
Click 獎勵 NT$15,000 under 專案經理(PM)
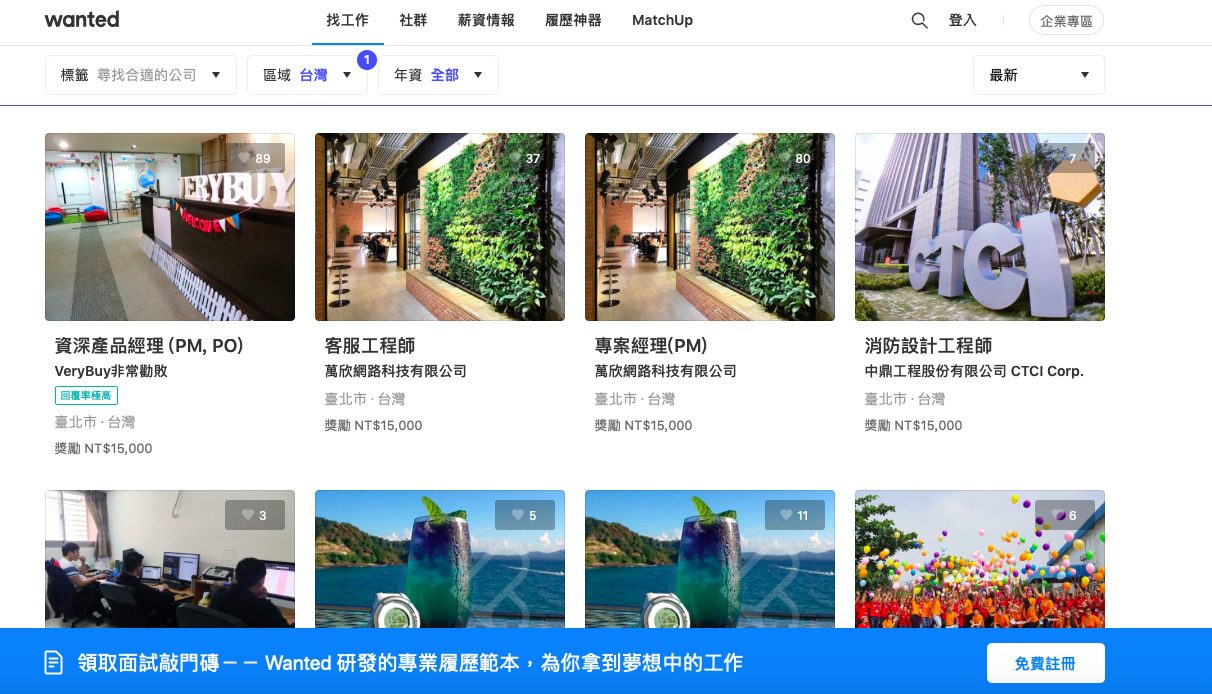[644, 425]
